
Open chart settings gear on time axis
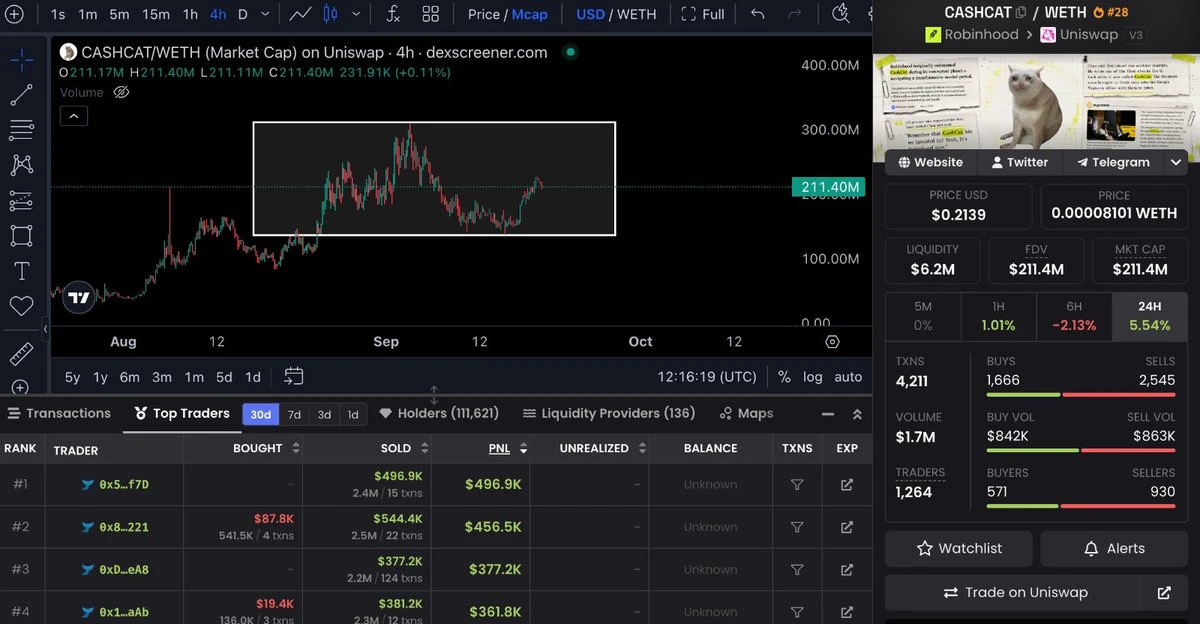click(832, 341)
